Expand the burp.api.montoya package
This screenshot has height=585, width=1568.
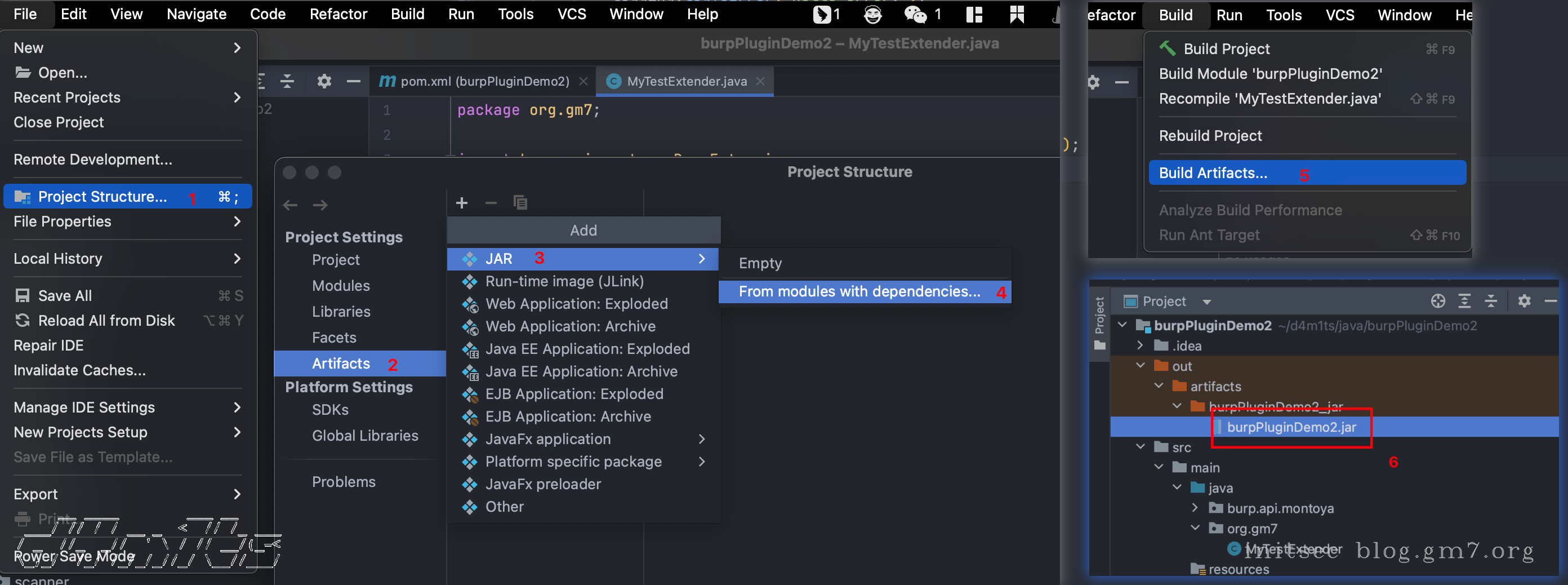(x=1195, y=508)
